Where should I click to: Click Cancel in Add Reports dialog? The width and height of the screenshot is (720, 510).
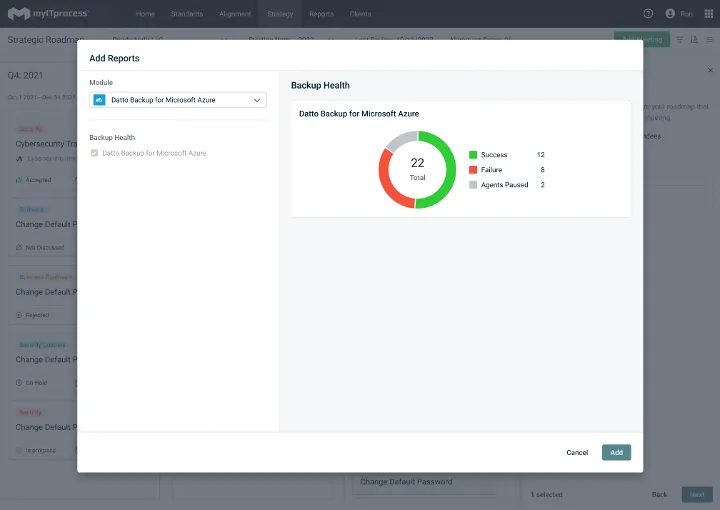(x=577, y=452)
